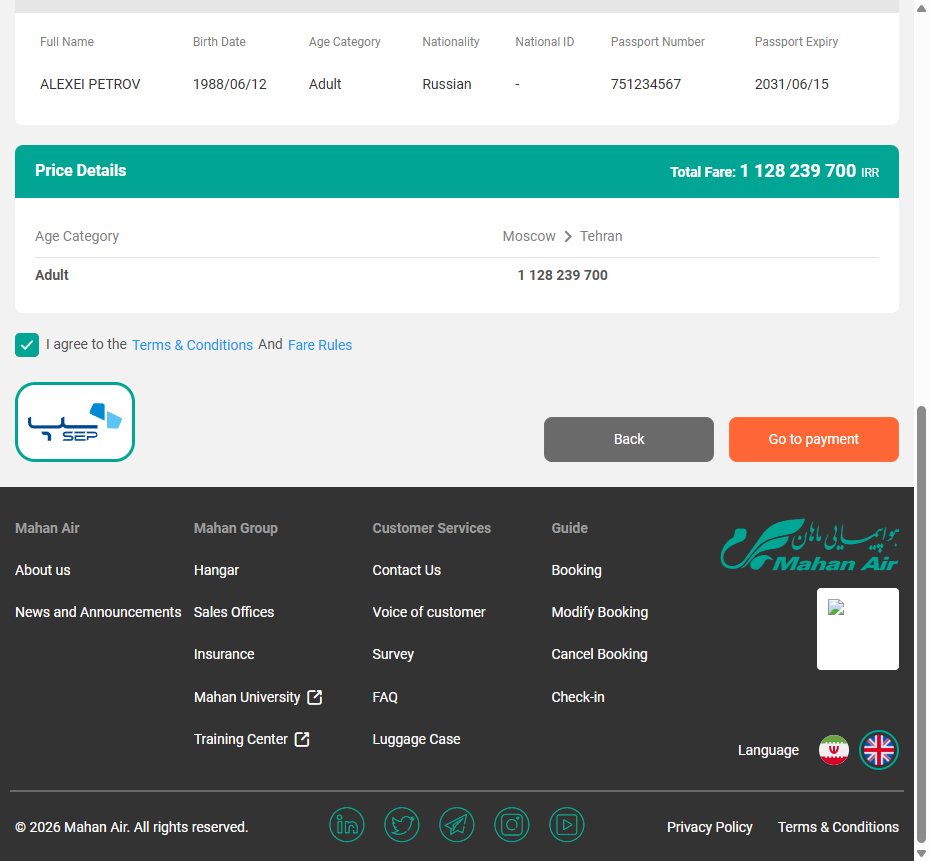Open Mahan Air Twitter icon

[x=402, y=825]
